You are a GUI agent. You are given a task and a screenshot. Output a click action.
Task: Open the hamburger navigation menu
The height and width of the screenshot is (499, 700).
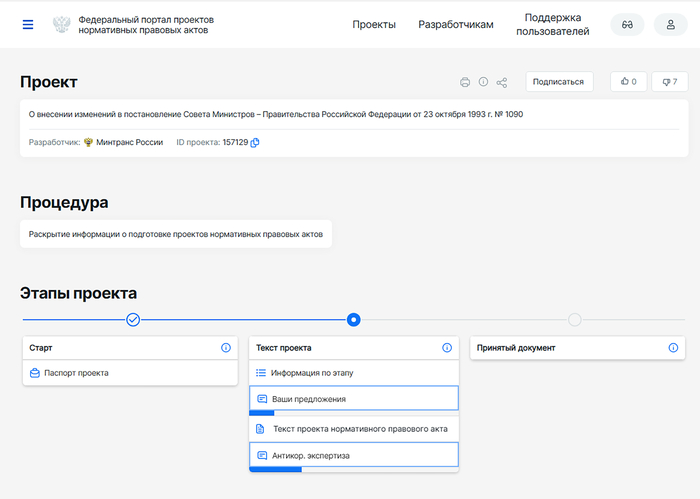click(x=28, y=24)
